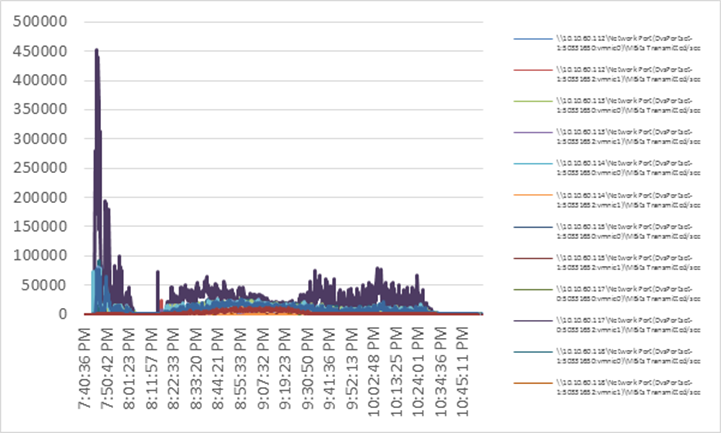Click the 10:24:01 PM time label
The width and height of the screenshot is (721, 433).
coord(418,372)
